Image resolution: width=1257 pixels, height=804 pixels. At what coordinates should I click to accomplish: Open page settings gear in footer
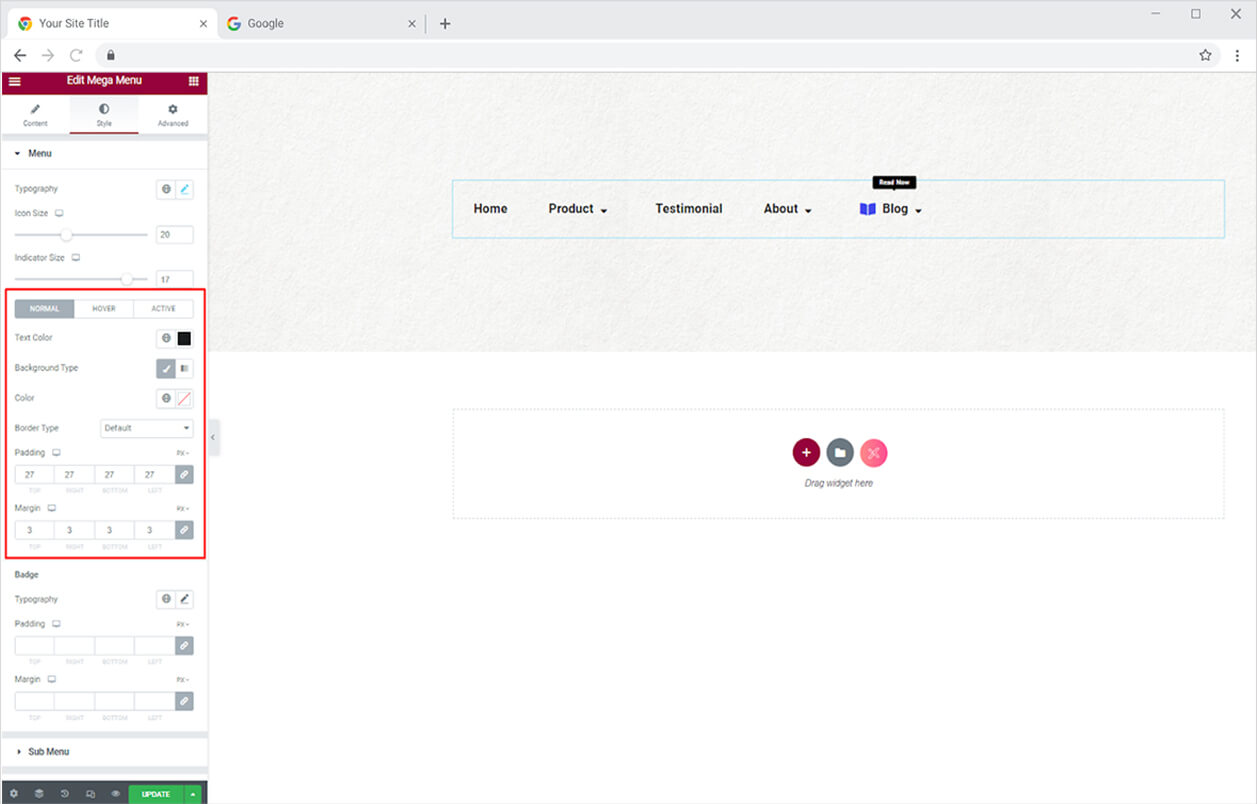tap(14, 794)
